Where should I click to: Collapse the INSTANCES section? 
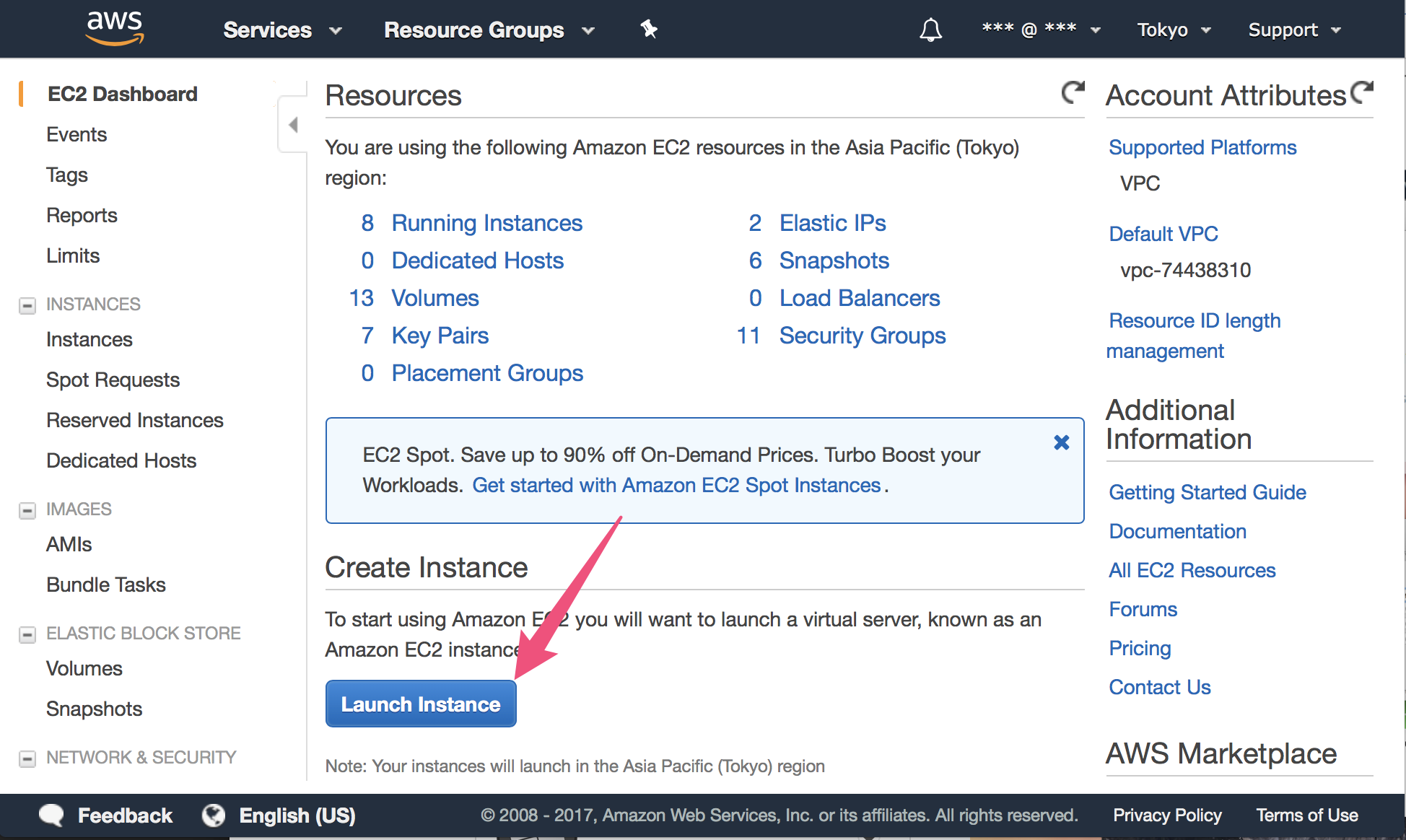[27, 305]
